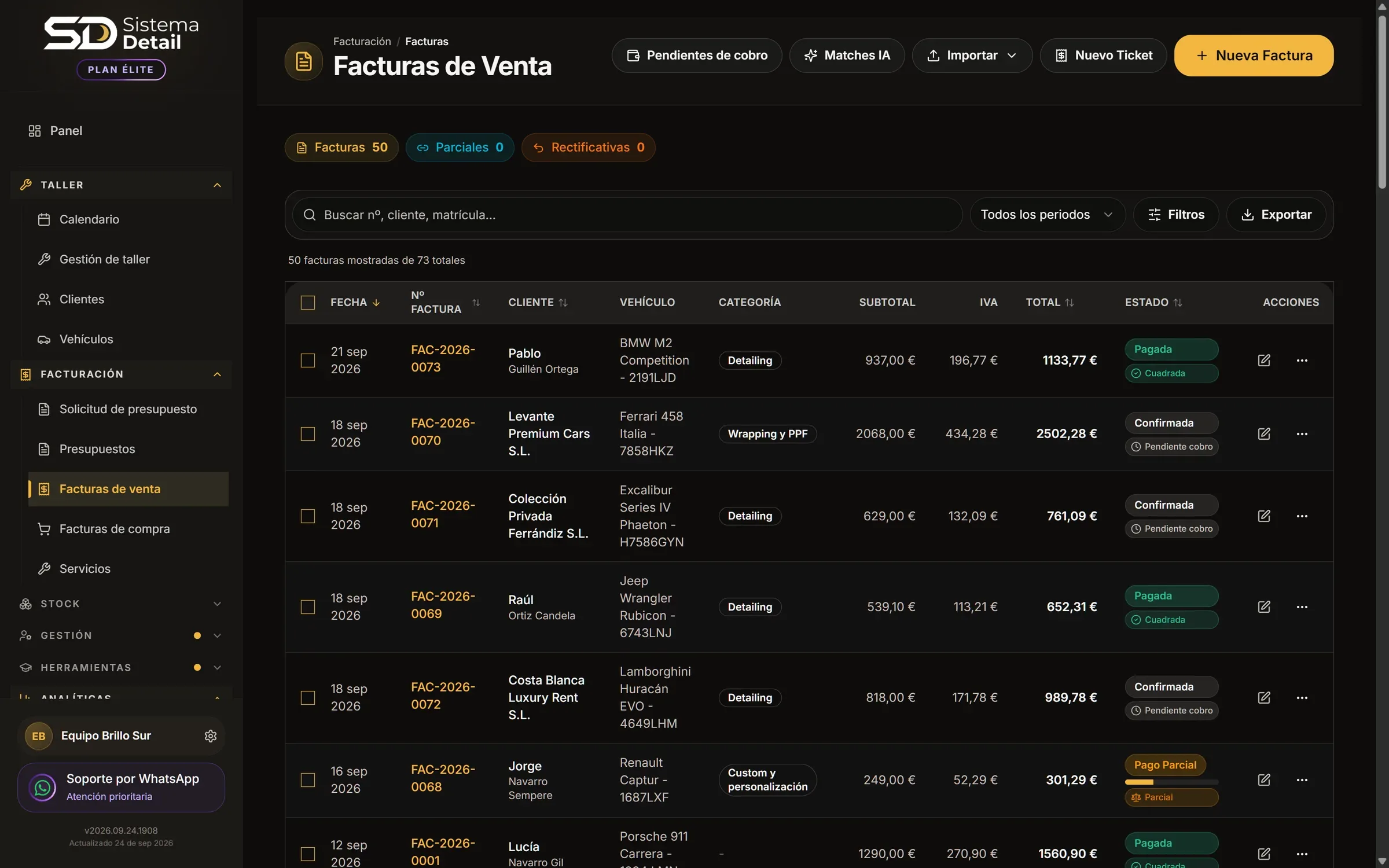Click the edit icon for invoice FAC-2026-0072
Screen dimensions: 1389x868
[1264, 697]
